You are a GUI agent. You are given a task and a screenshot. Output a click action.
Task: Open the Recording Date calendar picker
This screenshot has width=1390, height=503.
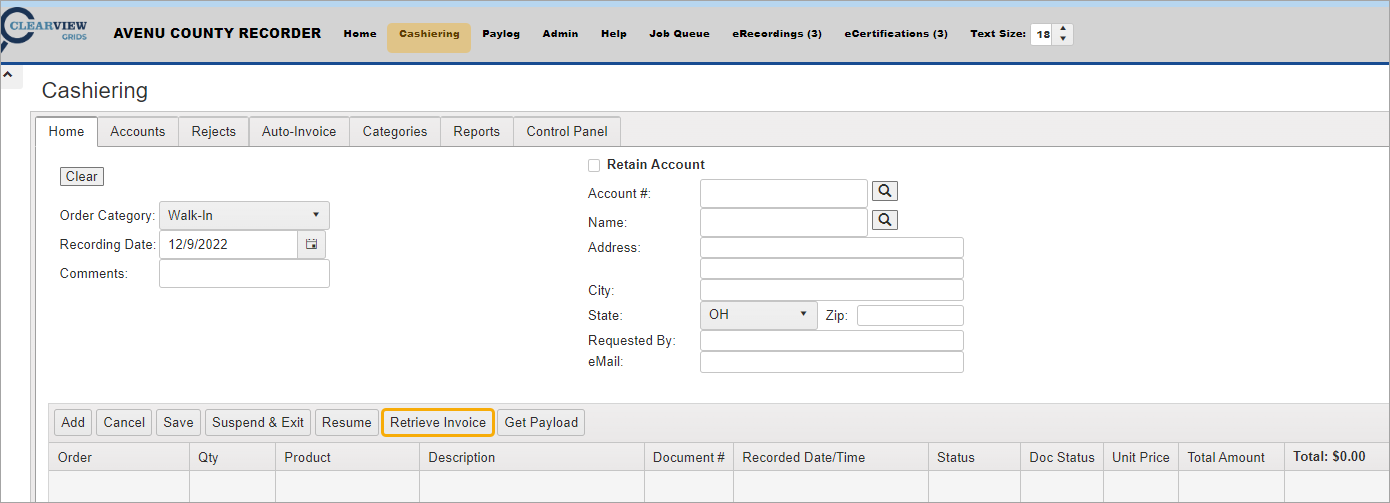[311, 244]
